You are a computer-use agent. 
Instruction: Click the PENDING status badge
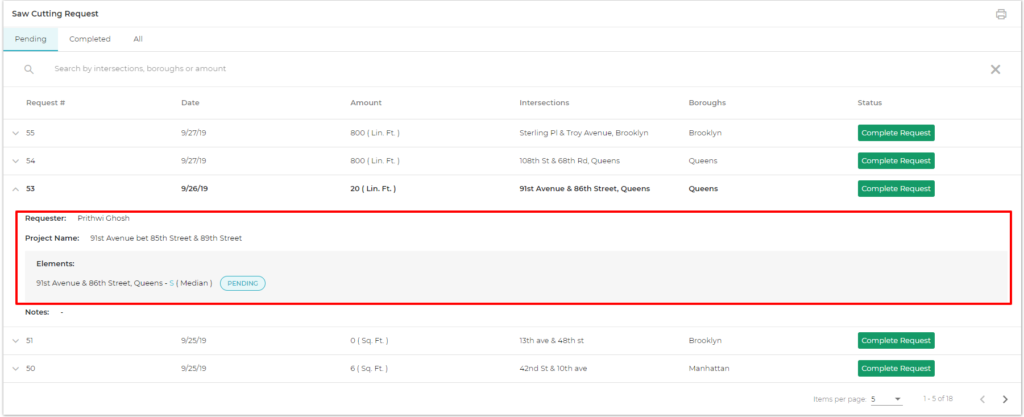[242, 283]
